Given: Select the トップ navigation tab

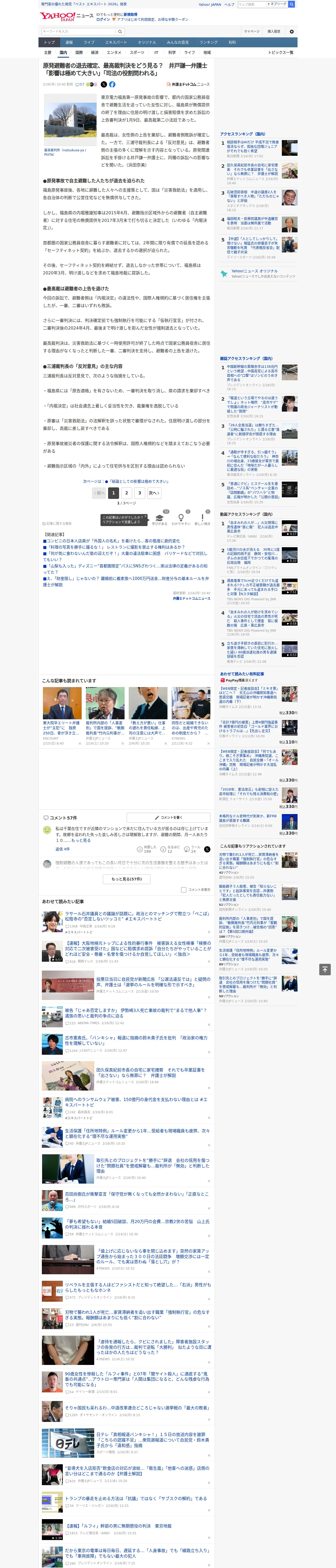Looking at the screenshot, I should point(49,43).
